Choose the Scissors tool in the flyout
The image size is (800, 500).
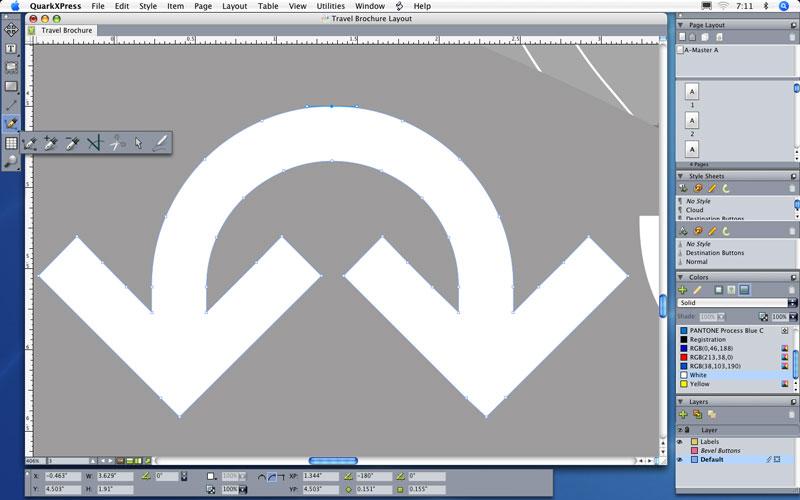117,143
